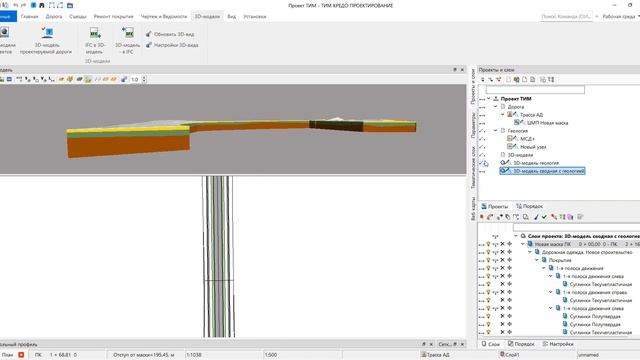Click the icon left of the 1.0 field
The image size is (640, 360).
pyautogui.click(x=124, y=79)
